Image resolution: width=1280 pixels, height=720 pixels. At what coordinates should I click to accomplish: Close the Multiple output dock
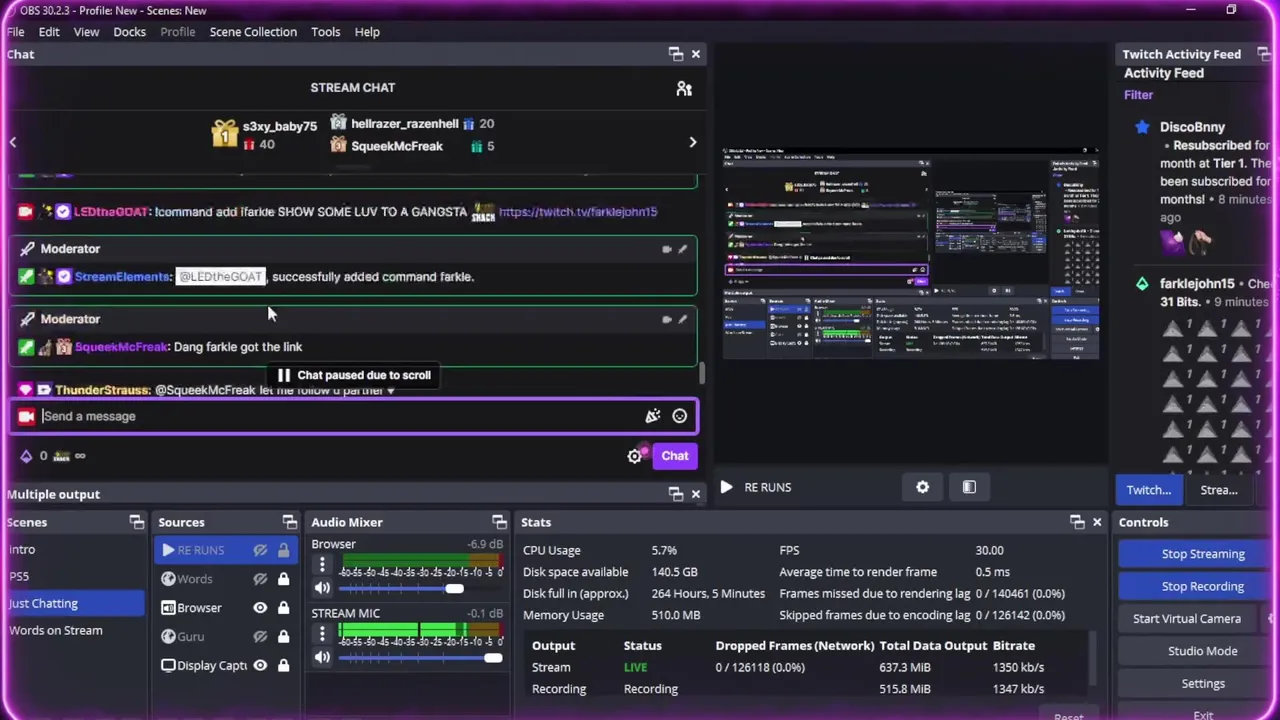pos(696,494)
